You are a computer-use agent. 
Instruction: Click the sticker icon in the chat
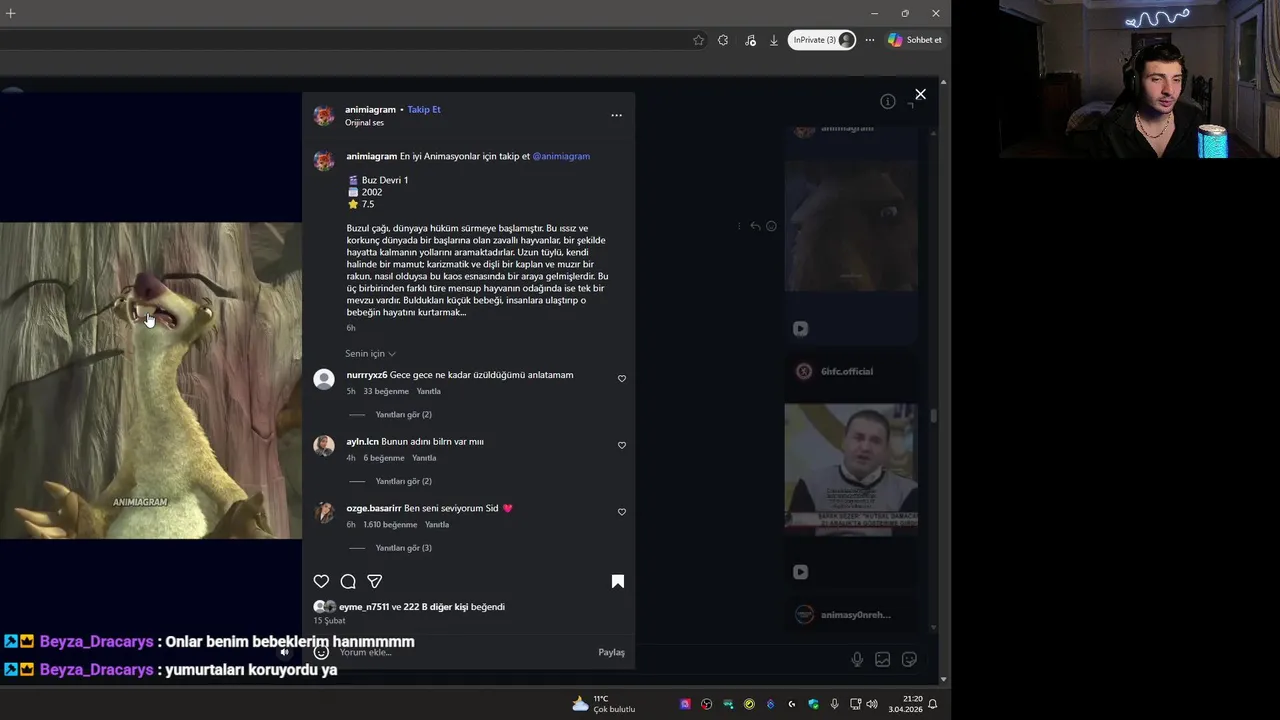pyautogui.click(x=909, y=659)
